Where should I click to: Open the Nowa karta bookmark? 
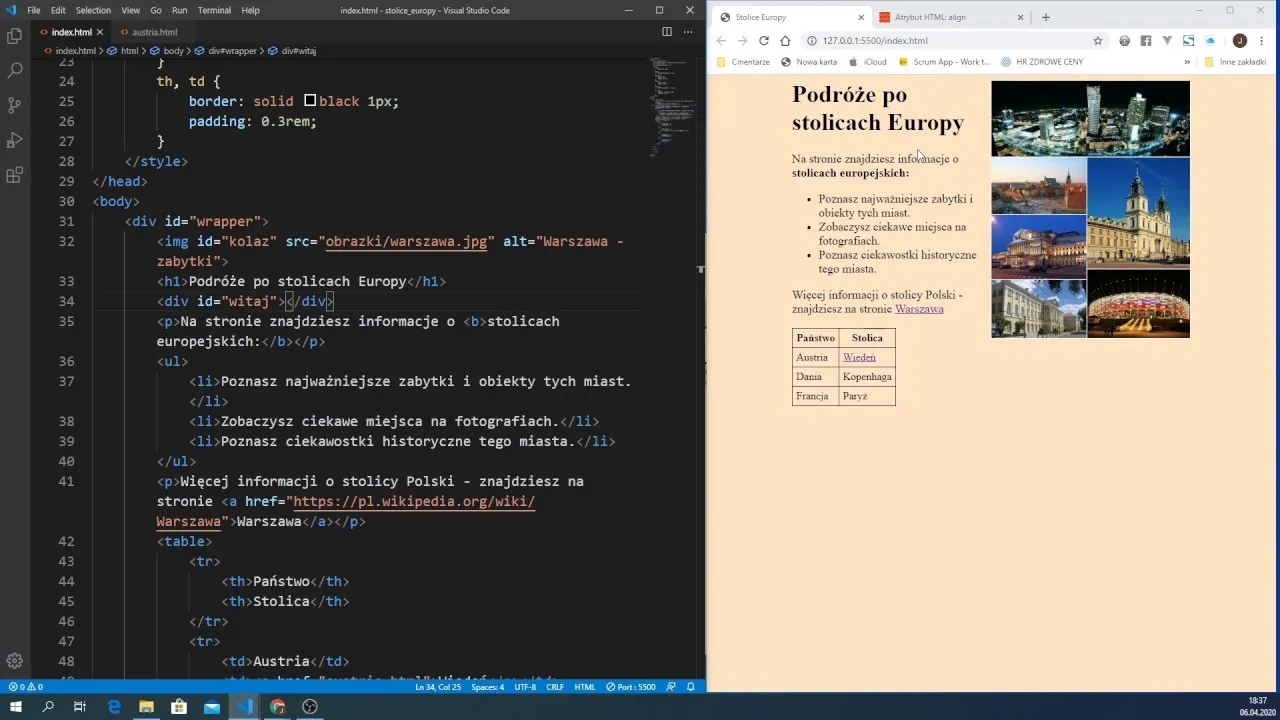[809, 62]
